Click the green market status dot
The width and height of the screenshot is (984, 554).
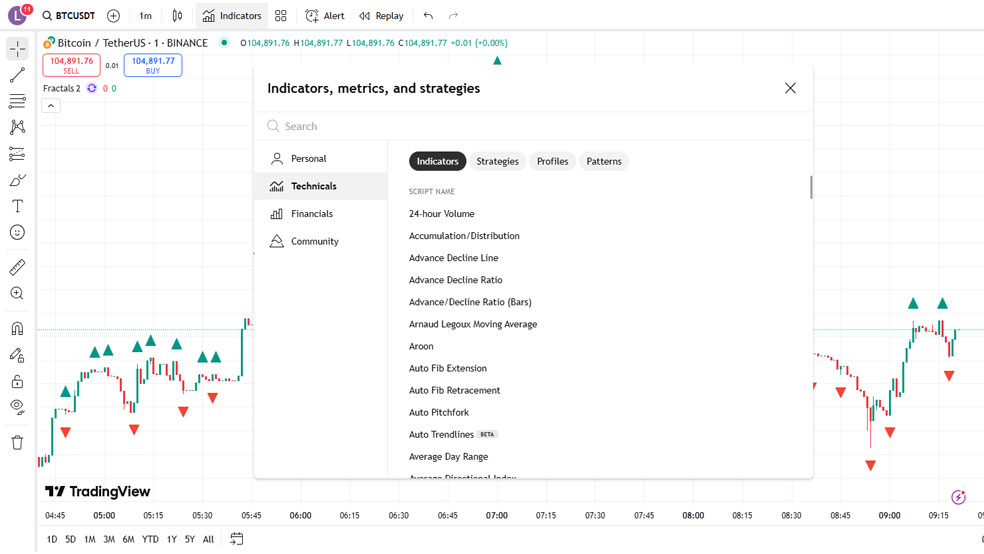coord(224,43)
